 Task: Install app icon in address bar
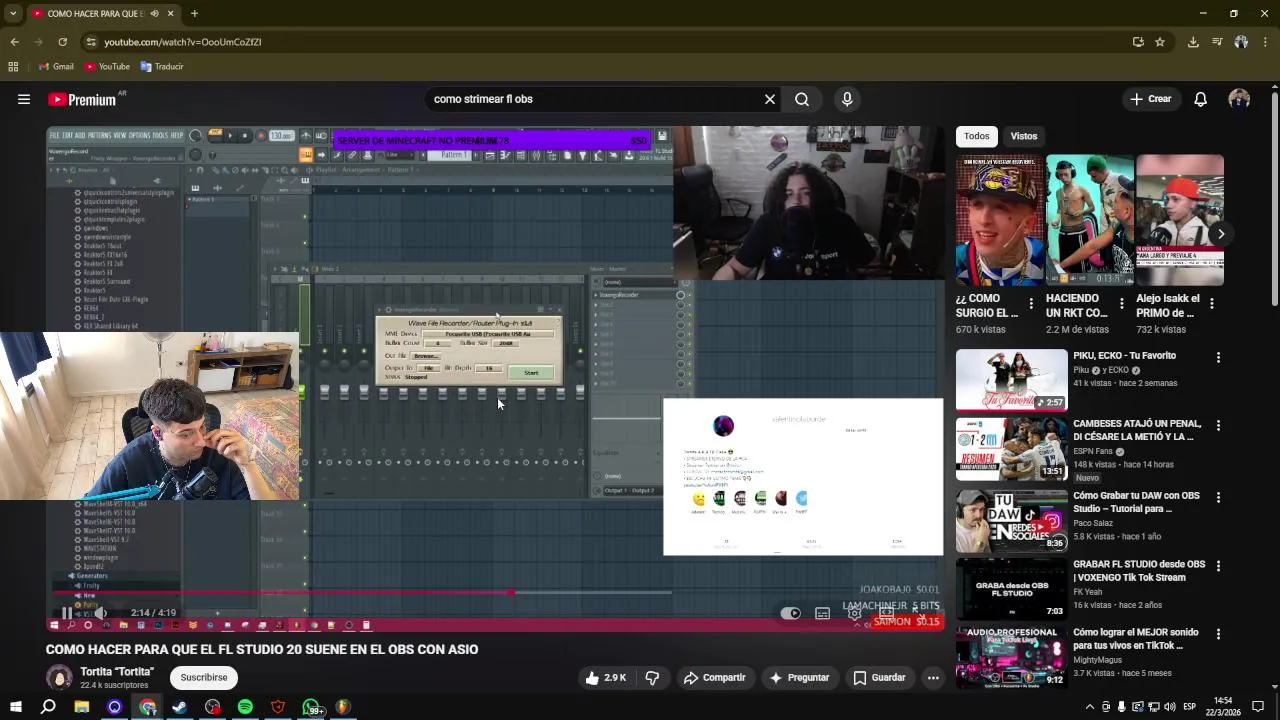(x=1138, y=42)
